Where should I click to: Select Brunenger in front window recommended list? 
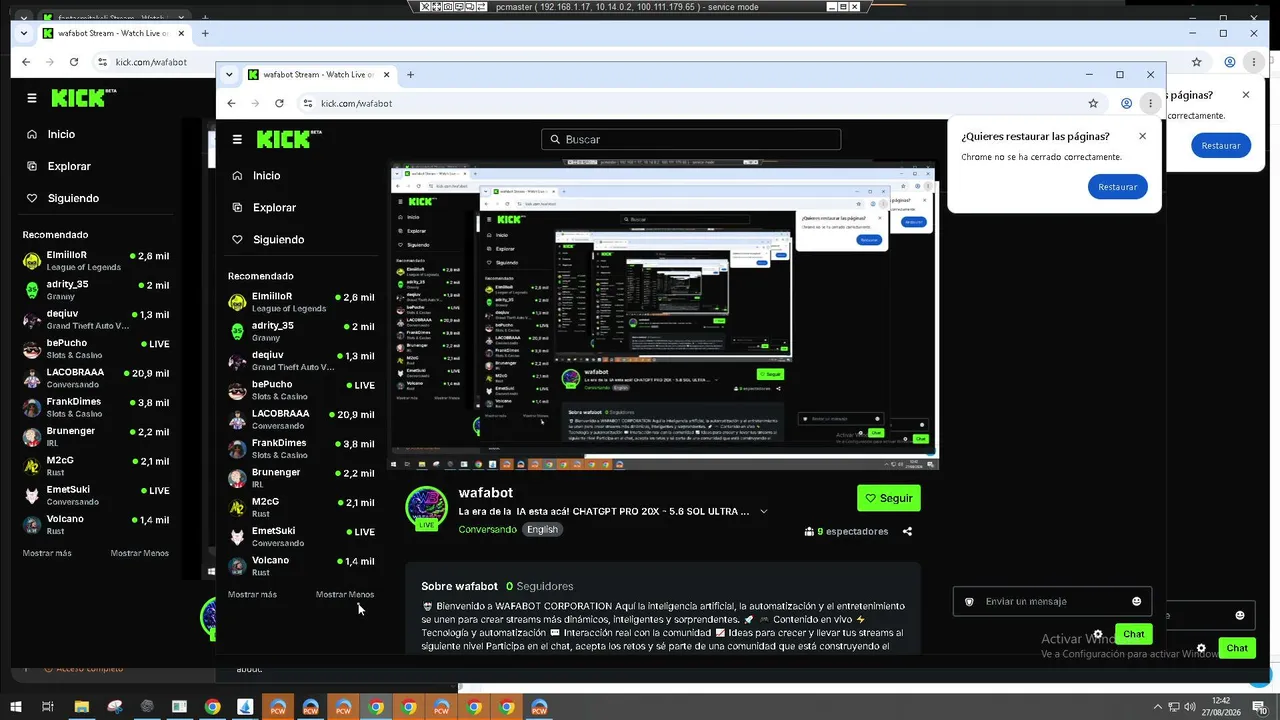[301, 478]
